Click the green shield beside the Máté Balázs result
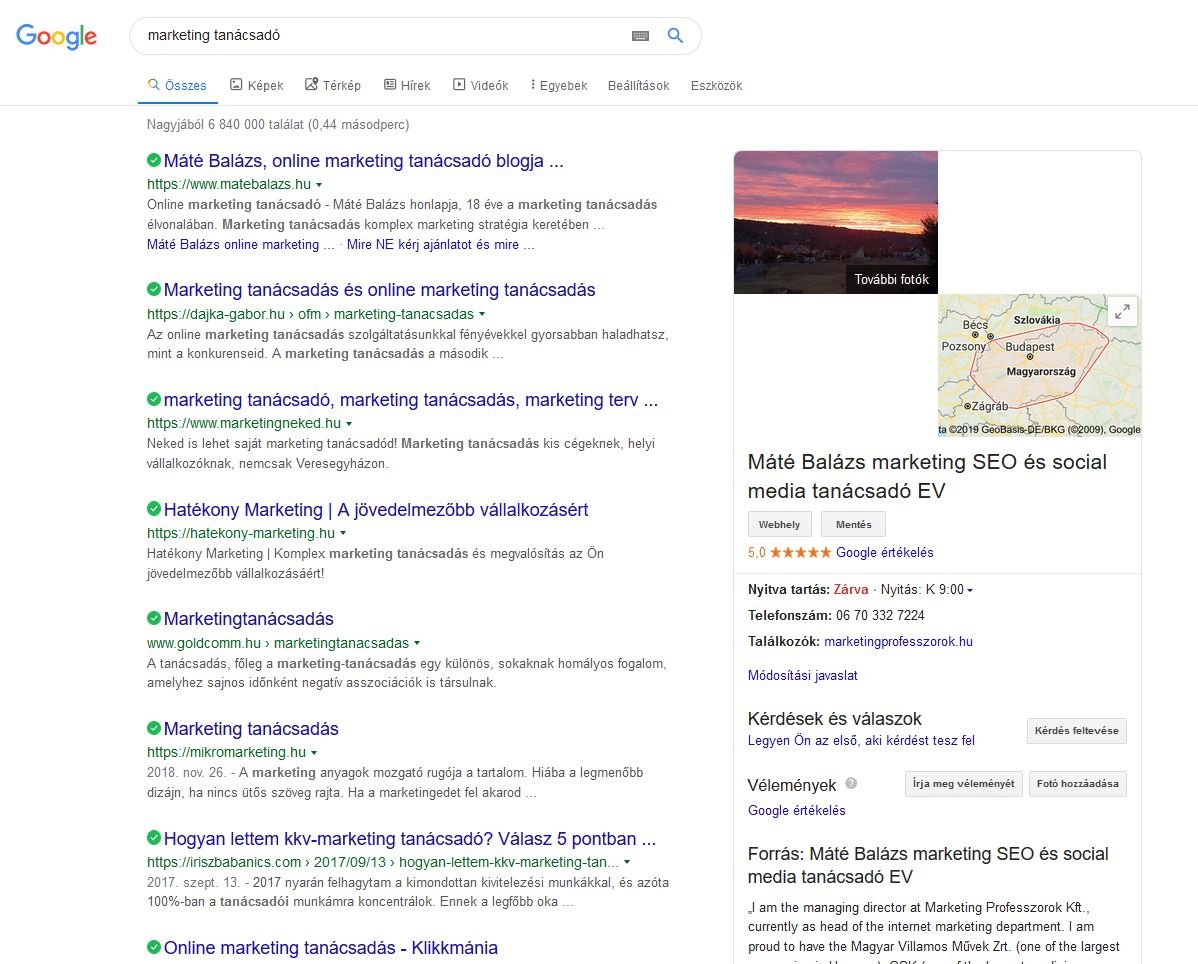 pos(154,160)
